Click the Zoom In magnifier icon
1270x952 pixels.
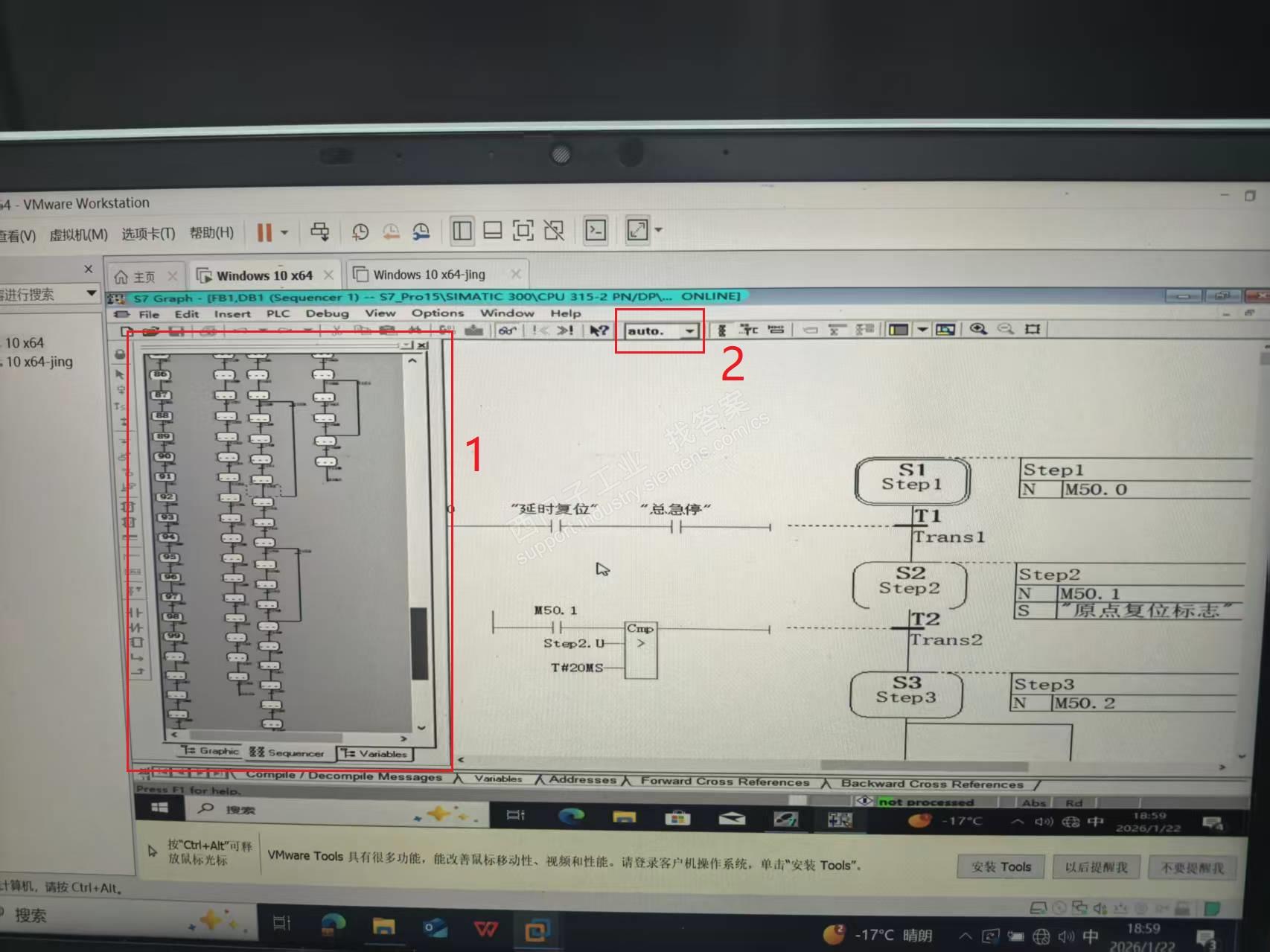click(x=978, y=328)
